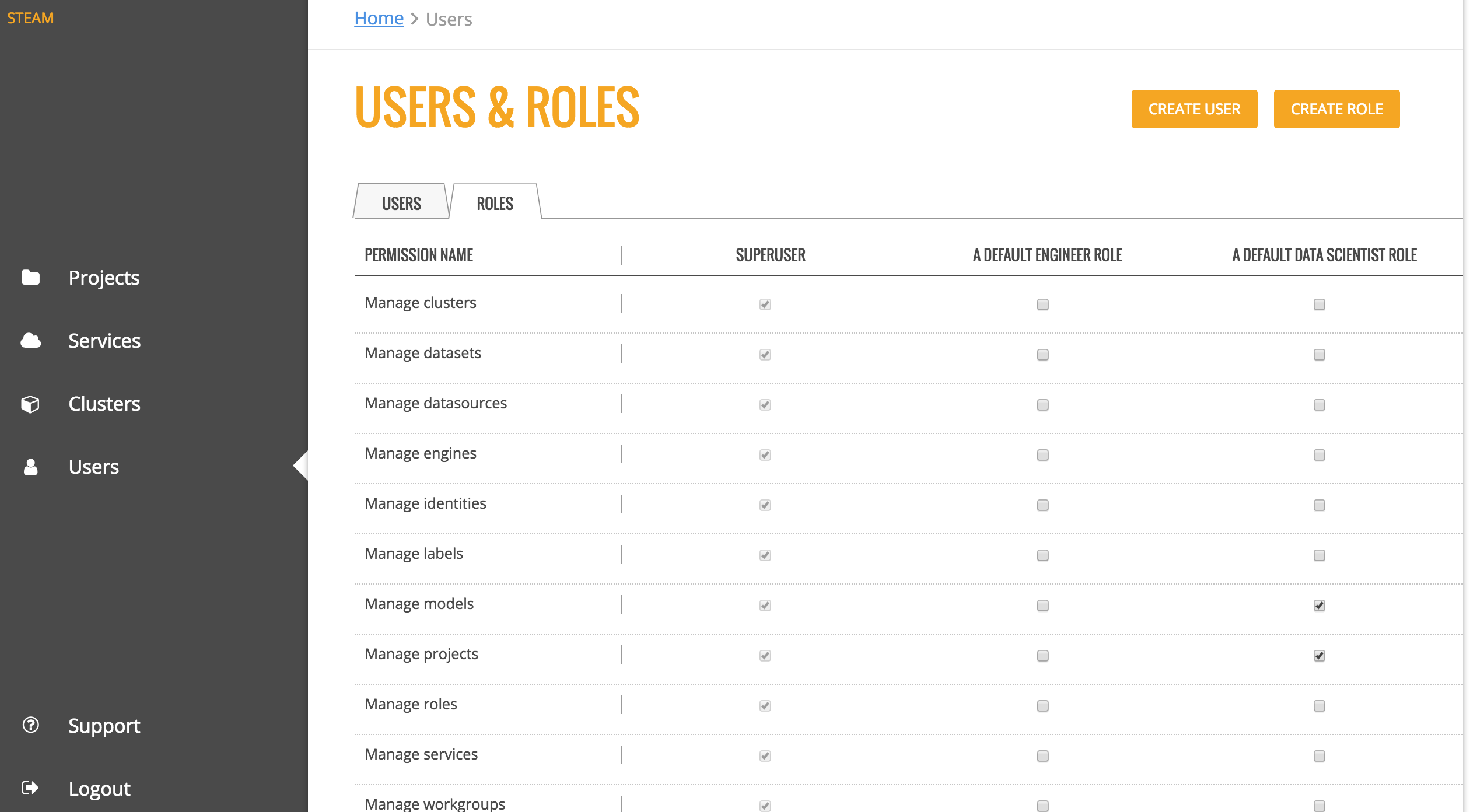Click the Support question mark icon
This screenshot has height=812, width=1477.
point(30,725)
